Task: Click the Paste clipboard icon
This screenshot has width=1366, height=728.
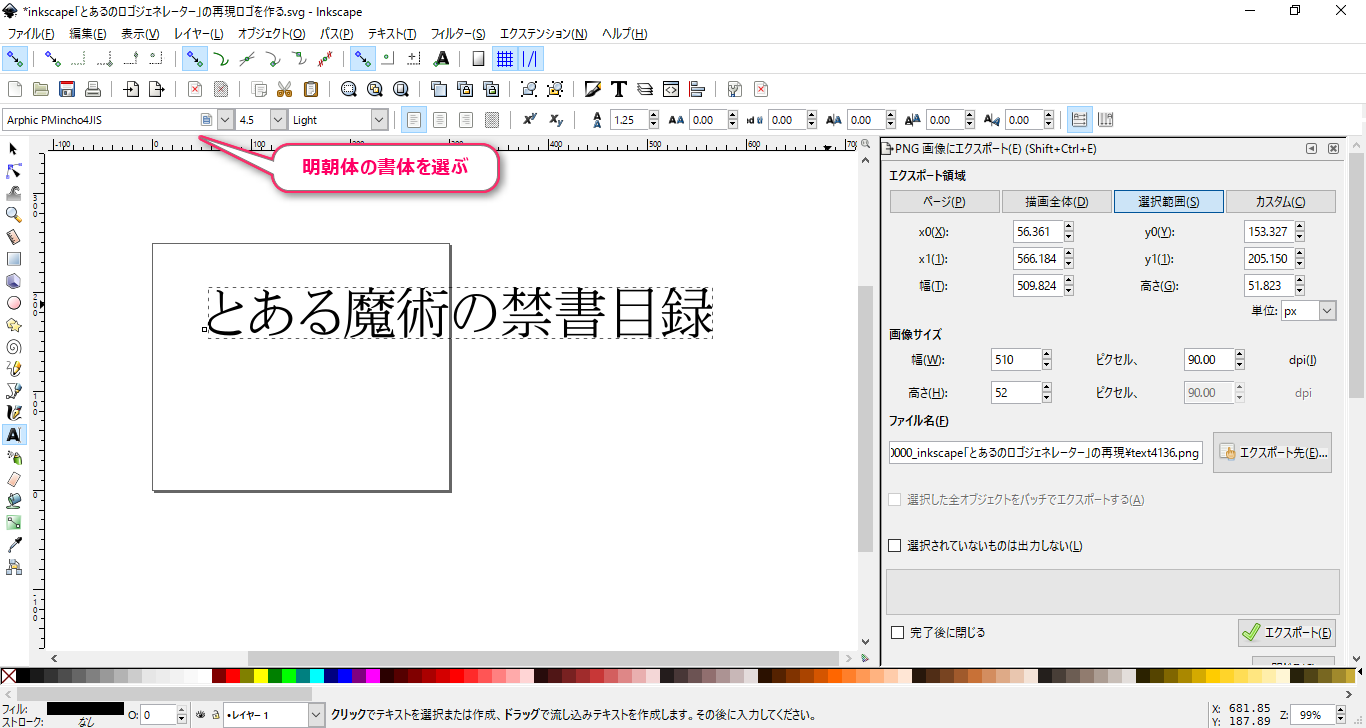Action: coord(311,89)
